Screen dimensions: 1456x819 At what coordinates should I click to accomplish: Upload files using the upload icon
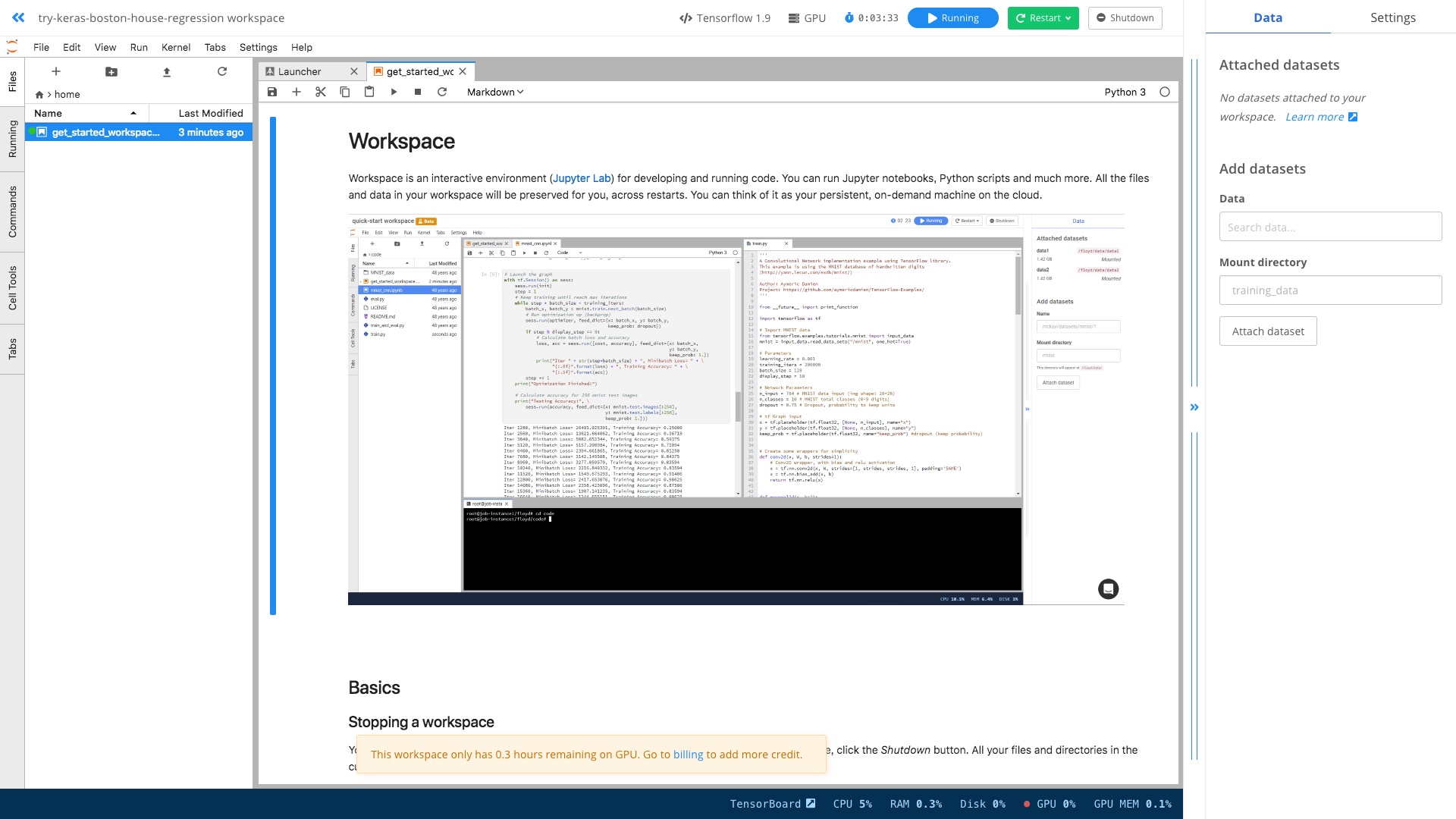[x=167, y=71]
